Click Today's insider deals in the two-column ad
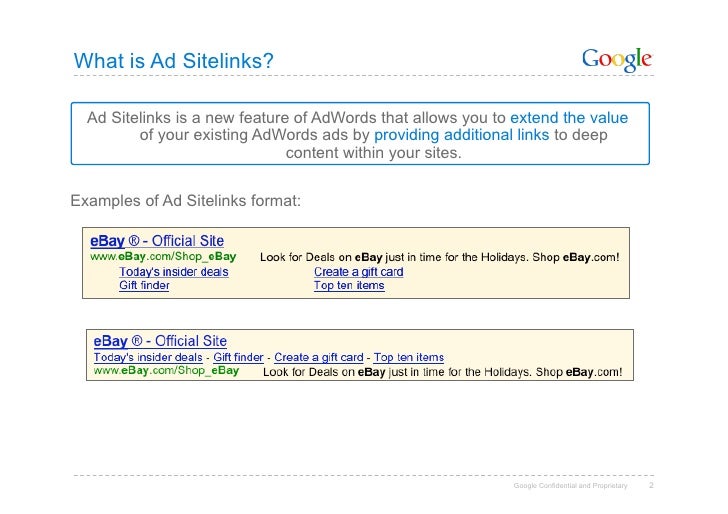 (173, 271)
